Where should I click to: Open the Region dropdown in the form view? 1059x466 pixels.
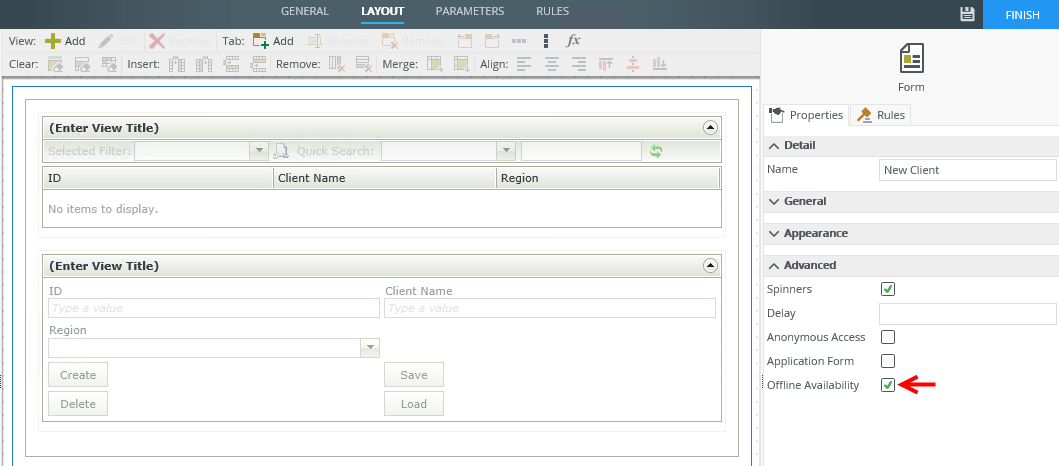[370, 348]
